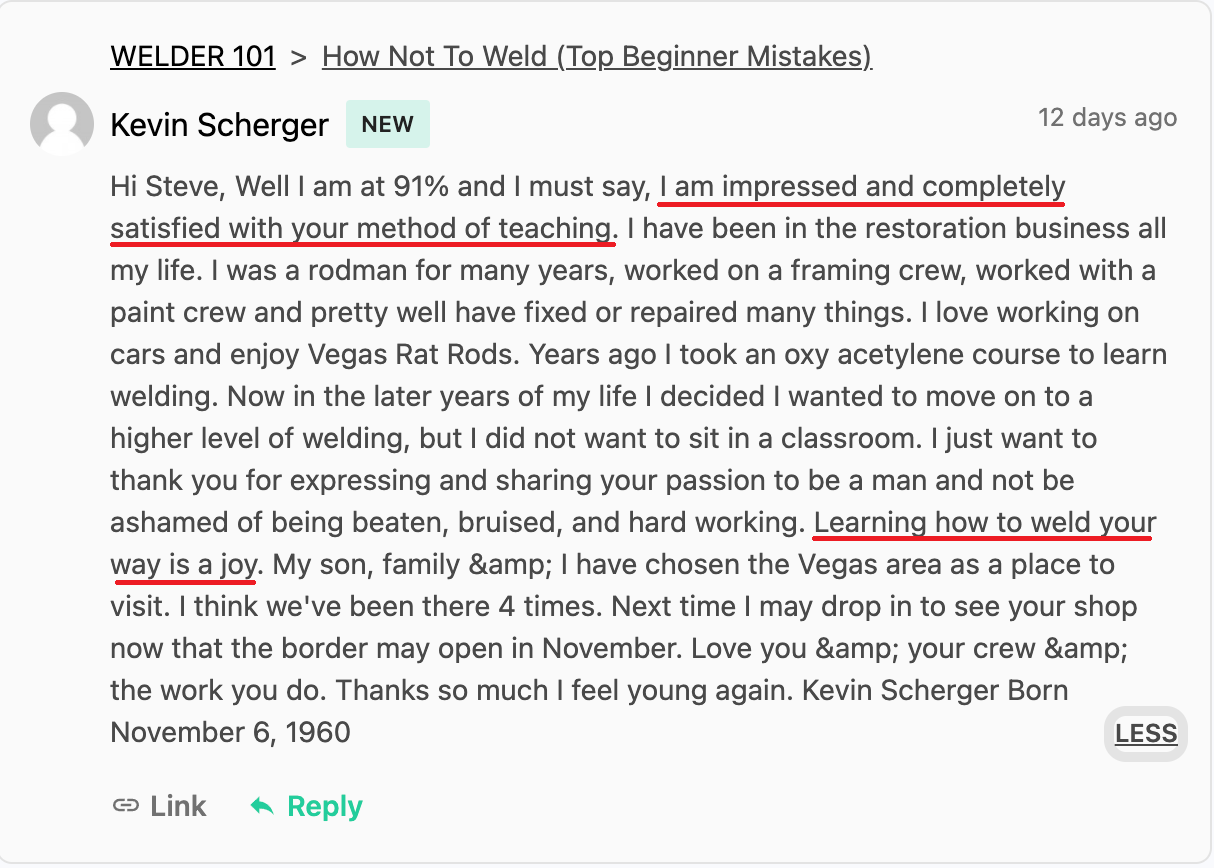Click the birth date November 6, 1960
The width and height of the screenshot is (1214, 868).
[231, 732]
